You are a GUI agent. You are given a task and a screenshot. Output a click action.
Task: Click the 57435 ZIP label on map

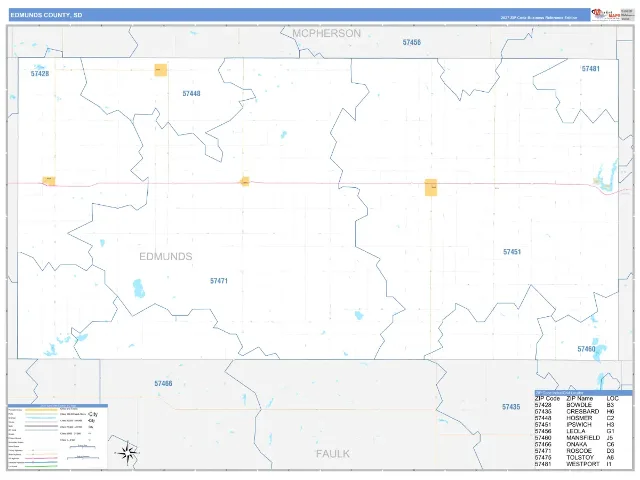point(511,407)
